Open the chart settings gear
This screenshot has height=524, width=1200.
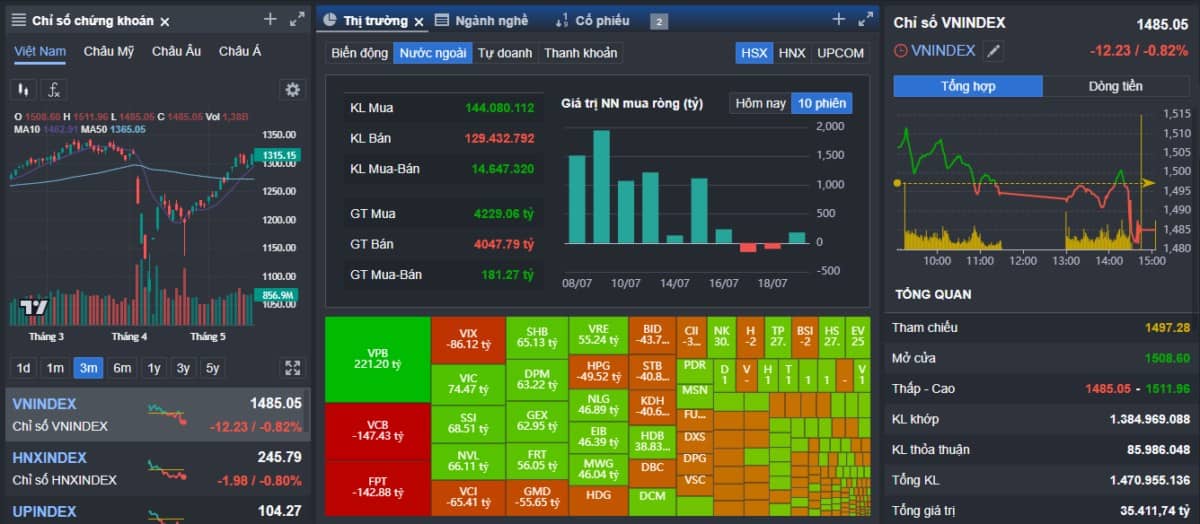click(292, 90)
